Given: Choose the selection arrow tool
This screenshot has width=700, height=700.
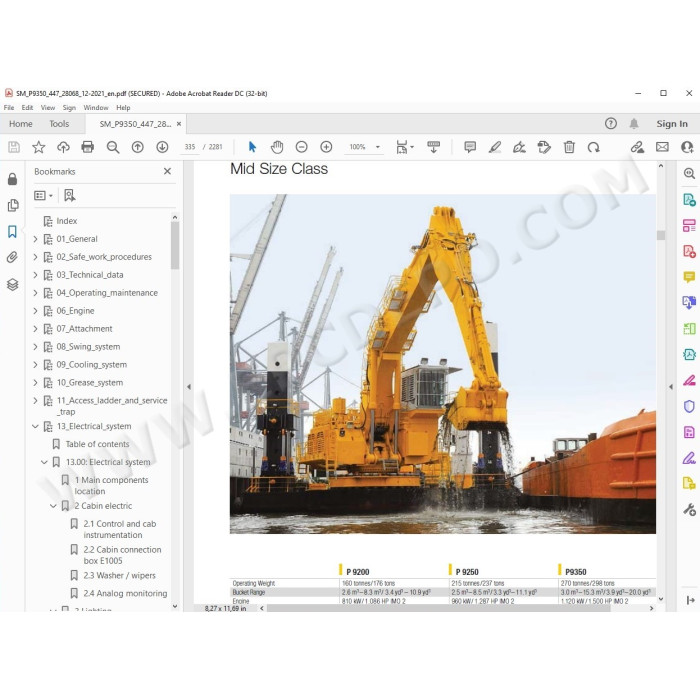Looking at the screenshot, I should (252, 147).
